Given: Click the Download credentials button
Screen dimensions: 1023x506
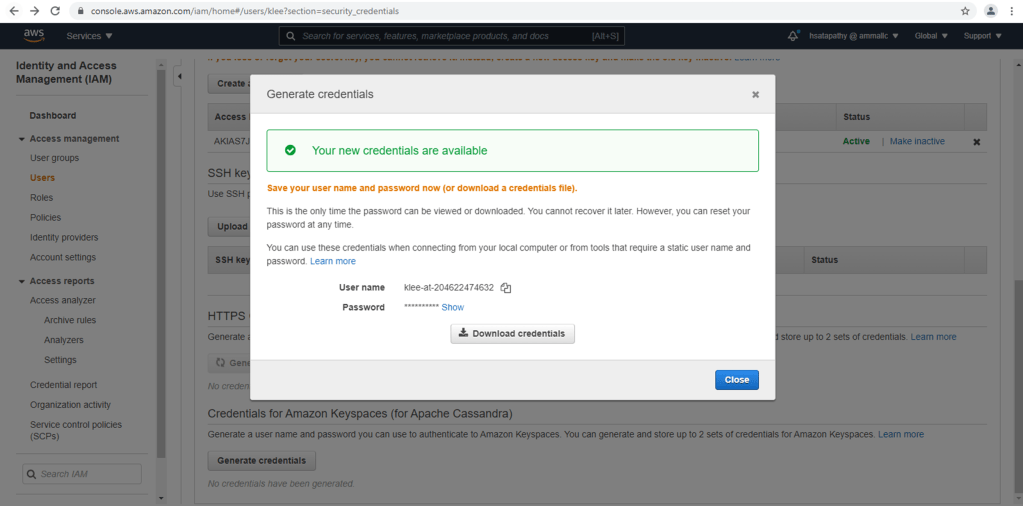Looking at the screenshot, I should click(512, 333).
